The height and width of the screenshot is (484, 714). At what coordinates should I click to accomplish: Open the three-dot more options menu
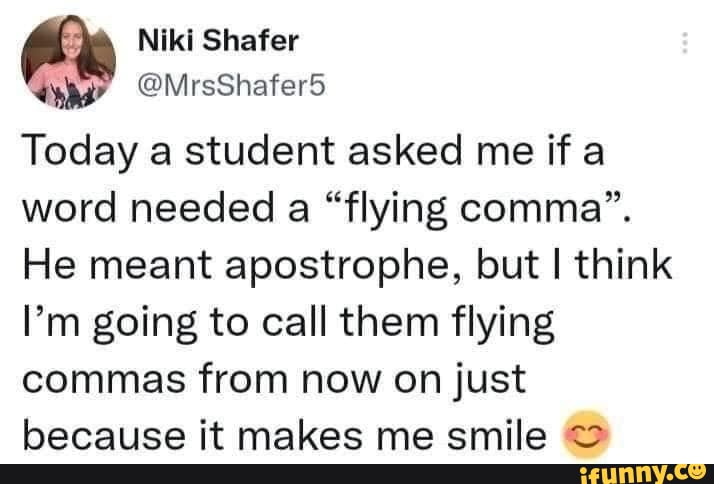coord(685,43)
